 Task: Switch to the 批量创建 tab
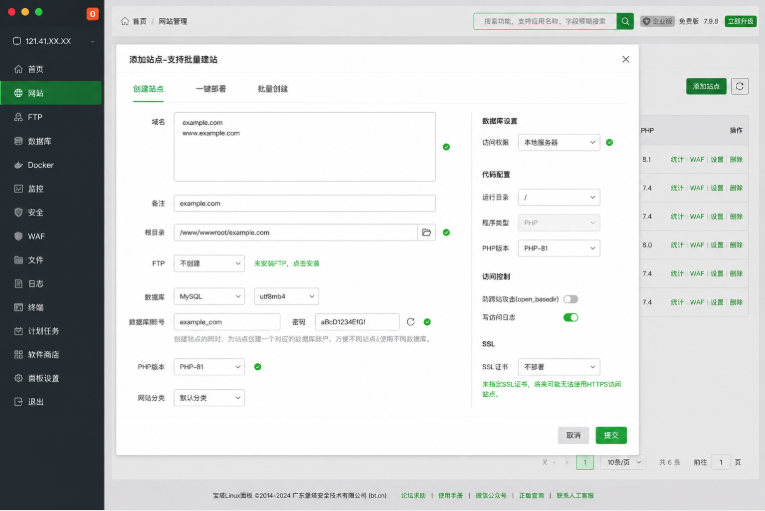pyautogui.click(x=273, y=89)
